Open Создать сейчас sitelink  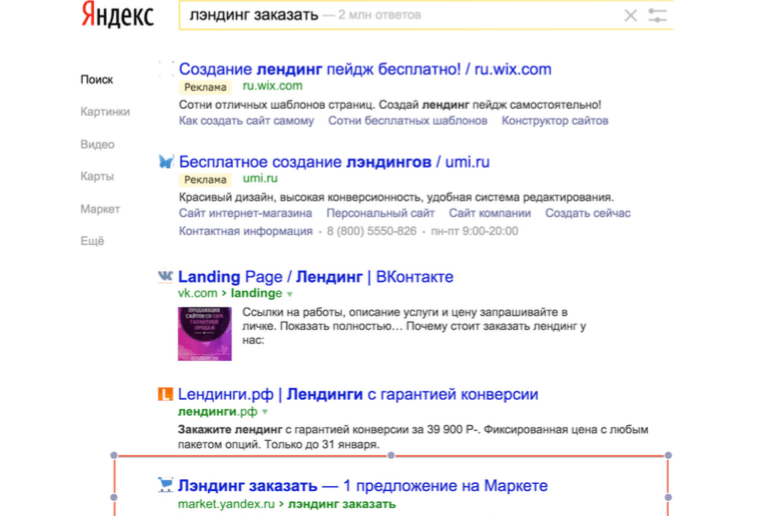point(588,213)
